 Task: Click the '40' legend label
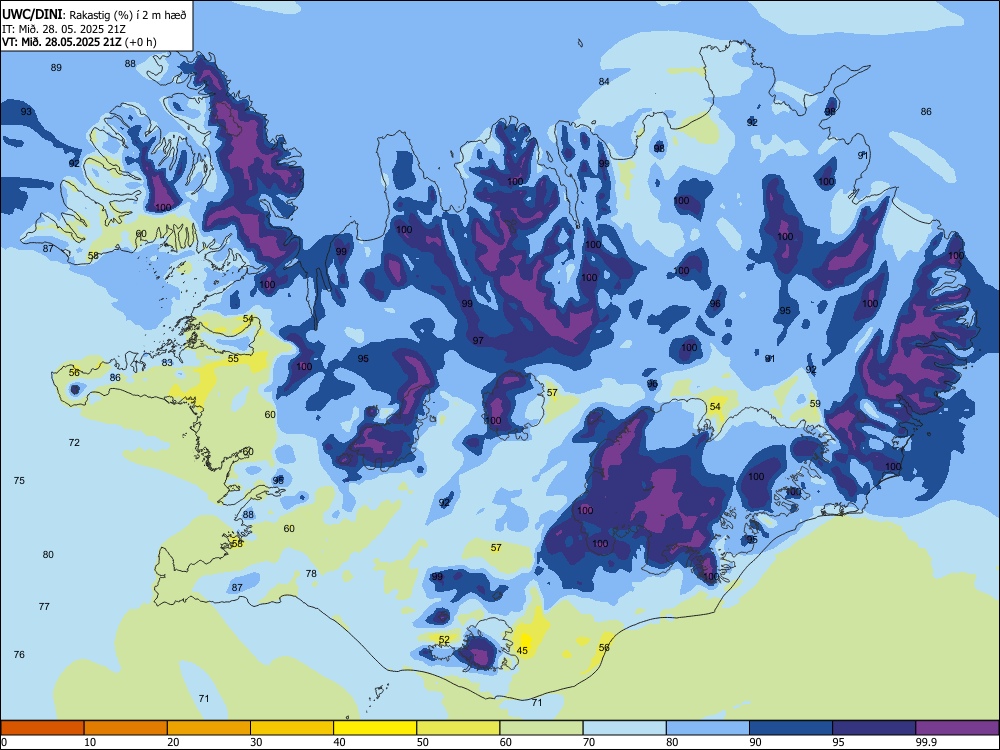coord(339,742)
